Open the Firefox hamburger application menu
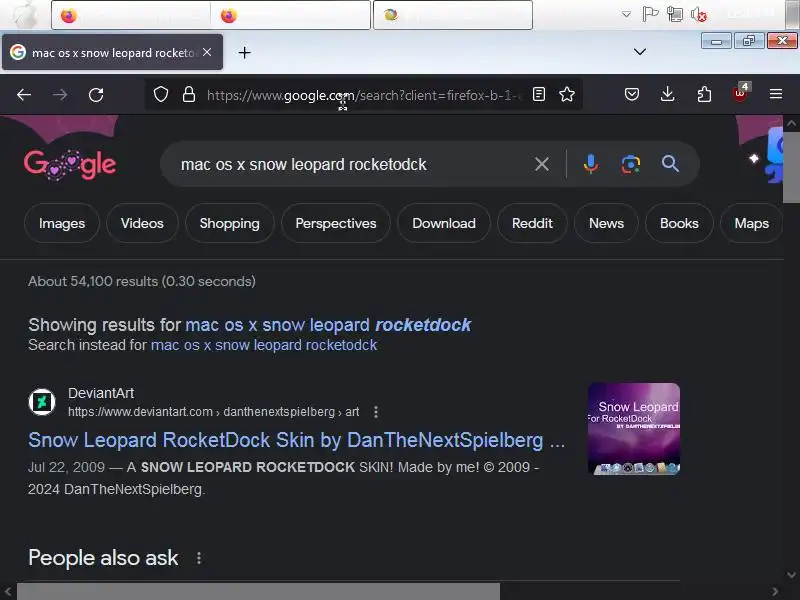The width and height of the screenshot is (800, 600). coord(776,94)
